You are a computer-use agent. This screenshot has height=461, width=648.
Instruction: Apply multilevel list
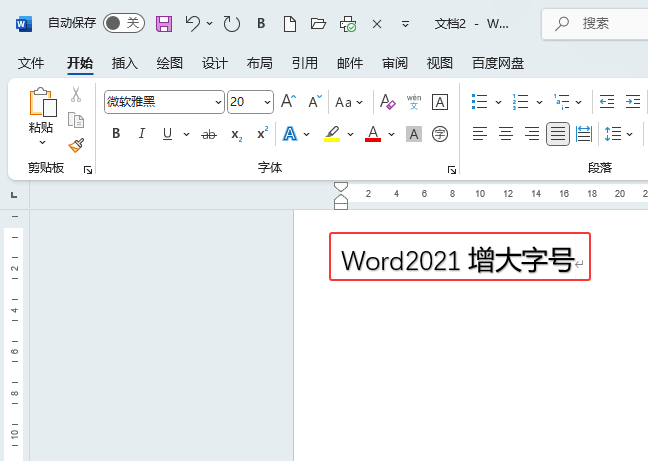[x=562, y=102]
